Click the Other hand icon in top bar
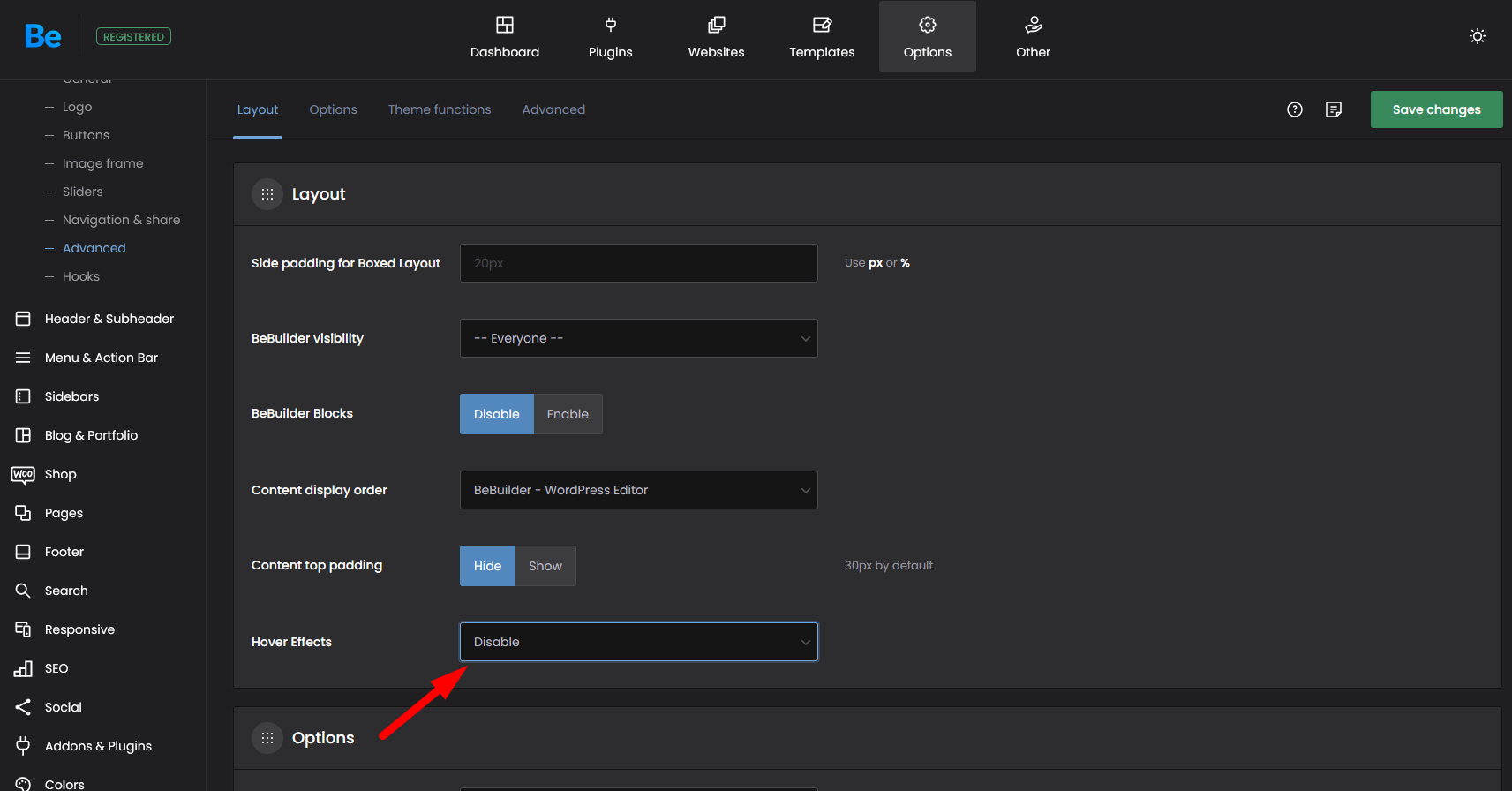Viewport: 1512px width, 791px height. (1034, 25)
